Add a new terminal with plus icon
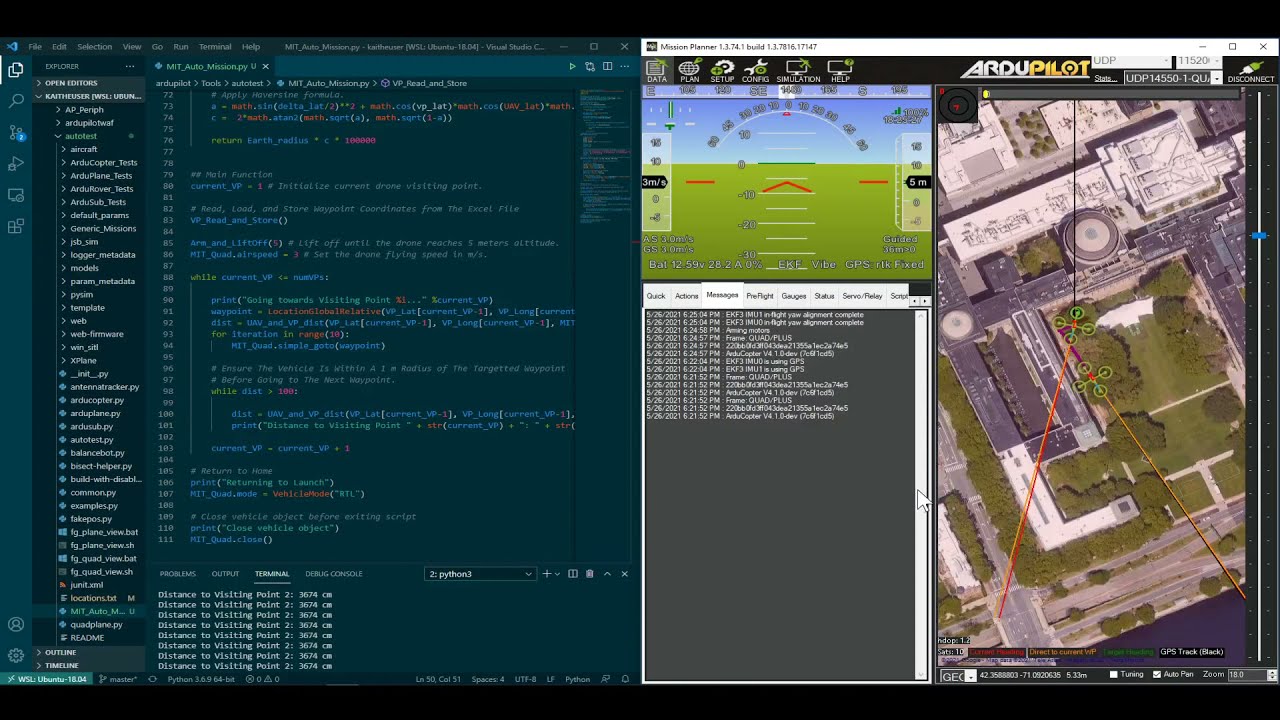This screenshot has height=720, width=1280. pyautogui.click(x=547, y=574)
